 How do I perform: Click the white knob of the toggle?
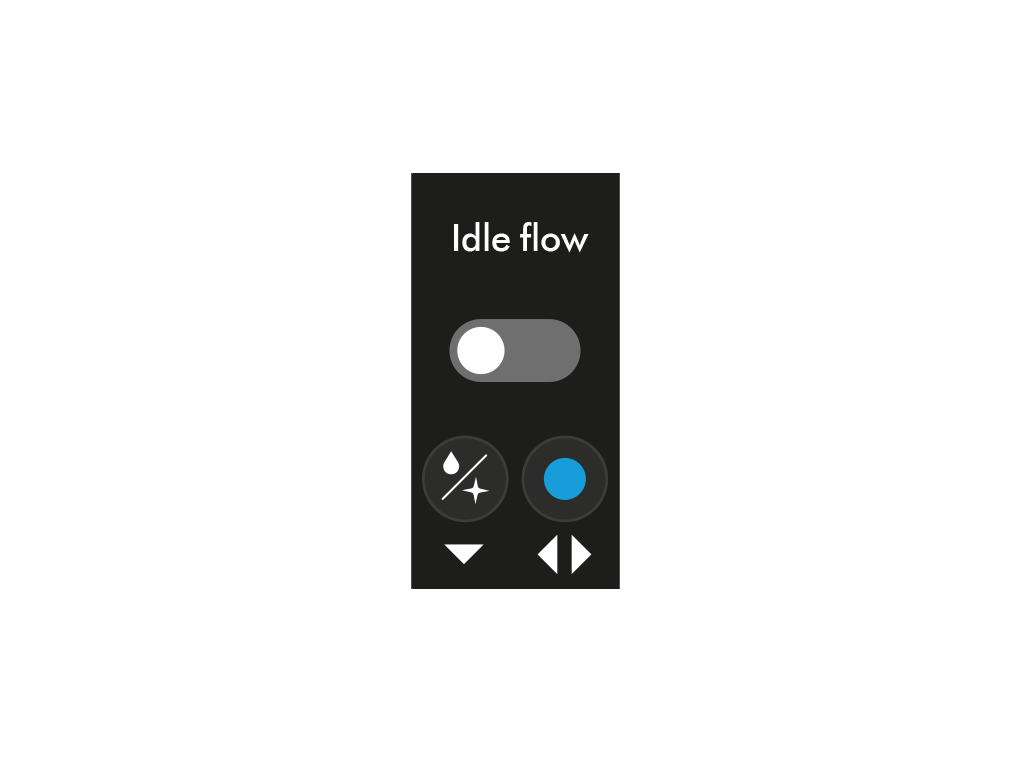click(x=481, y=351)
